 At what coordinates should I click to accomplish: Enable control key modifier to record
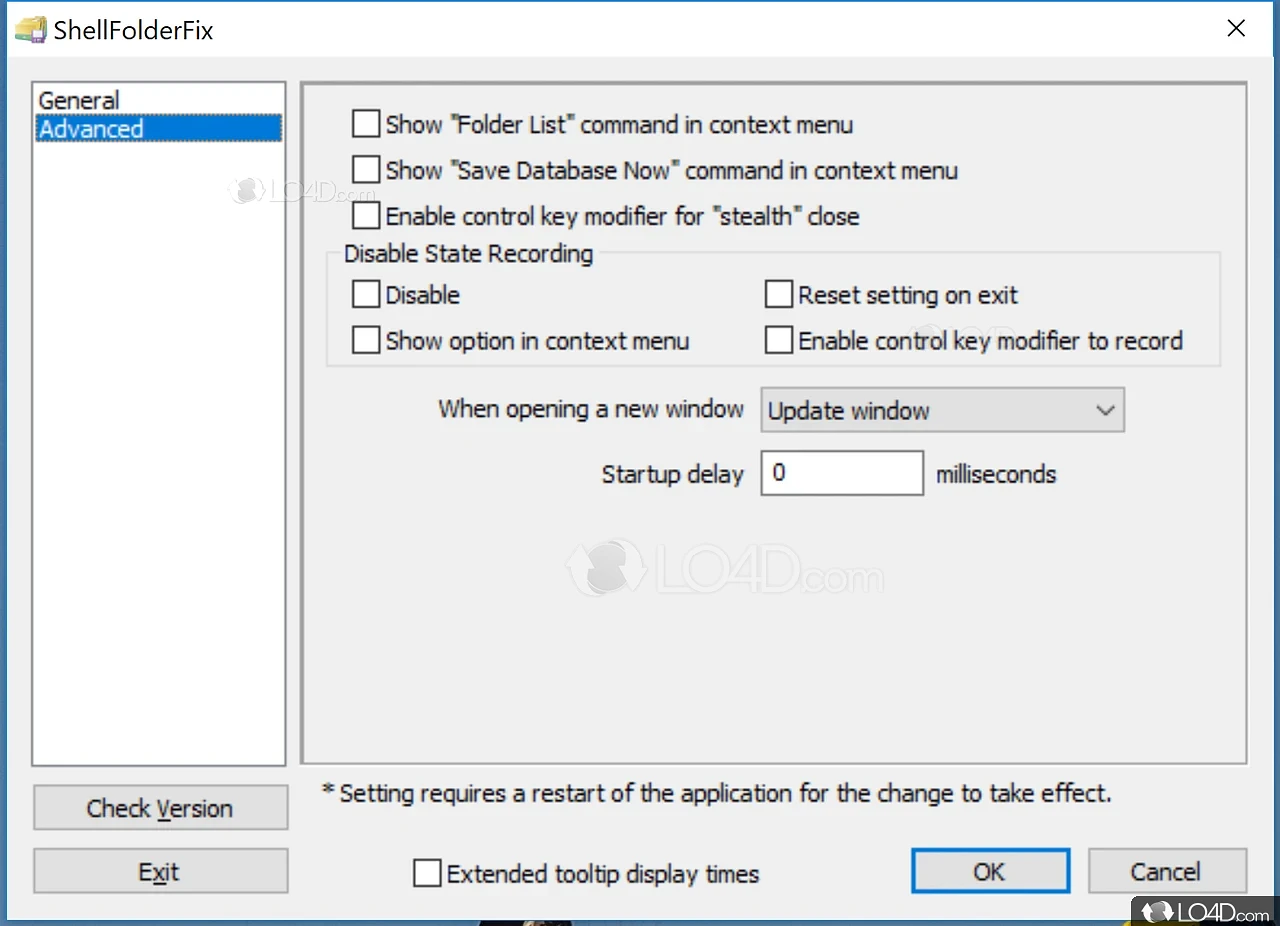pos(779,341)
